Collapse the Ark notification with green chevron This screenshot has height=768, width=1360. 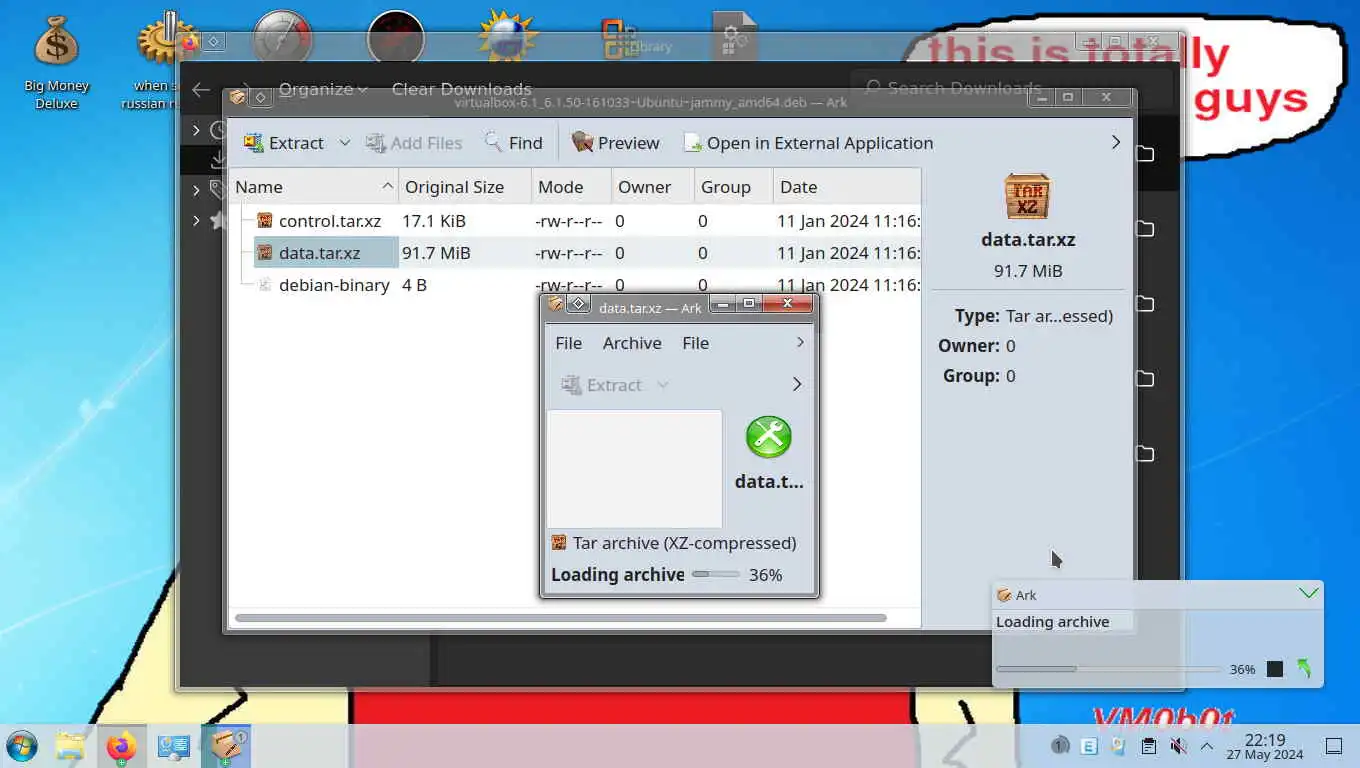(x=1308, y=594)
